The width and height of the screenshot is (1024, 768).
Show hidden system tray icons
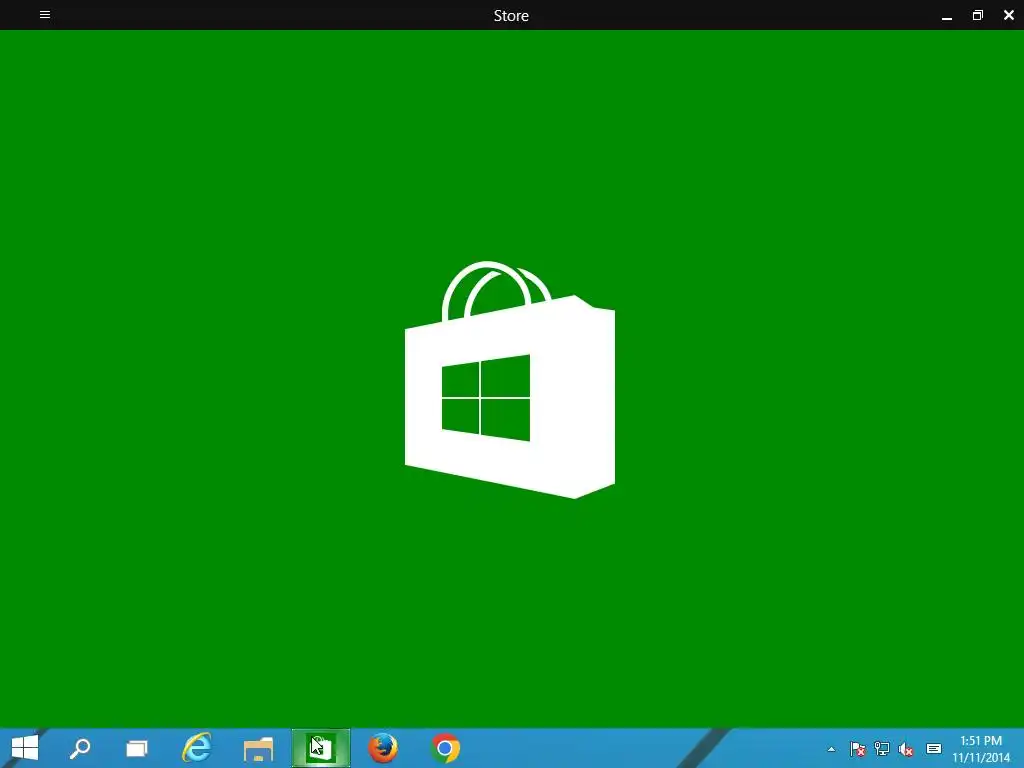pos(831,749)
